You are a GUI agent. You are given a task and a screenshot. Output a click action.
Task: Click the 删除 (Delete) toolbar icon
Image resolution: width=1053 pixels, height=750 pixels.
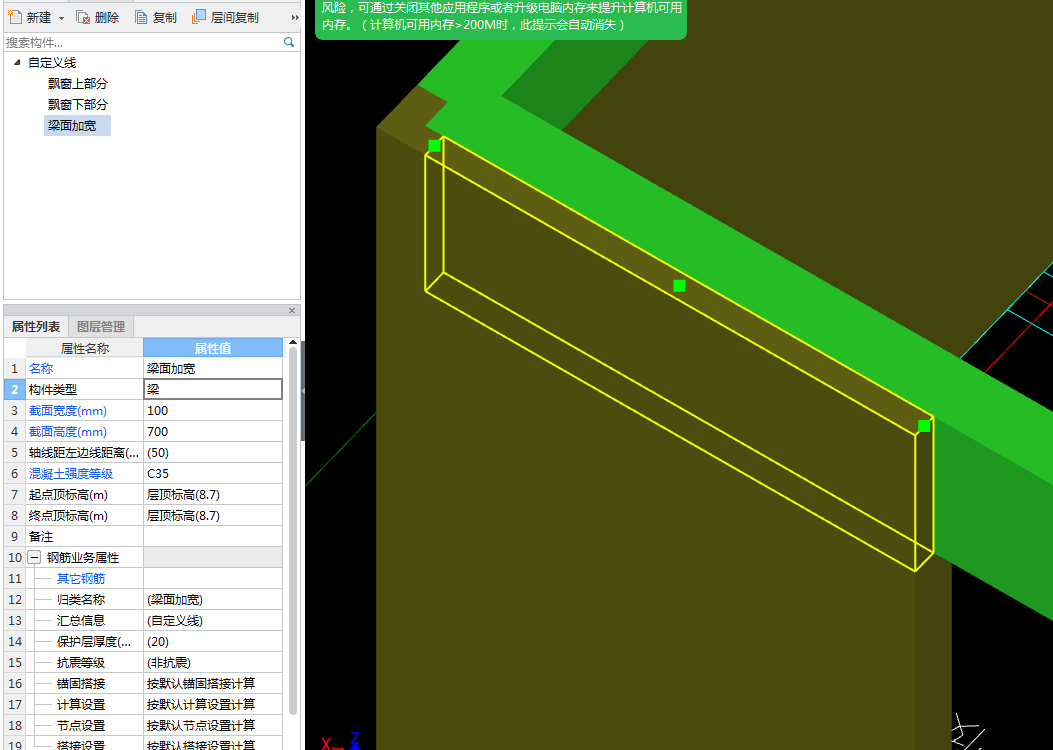click(x=83, y=17)
